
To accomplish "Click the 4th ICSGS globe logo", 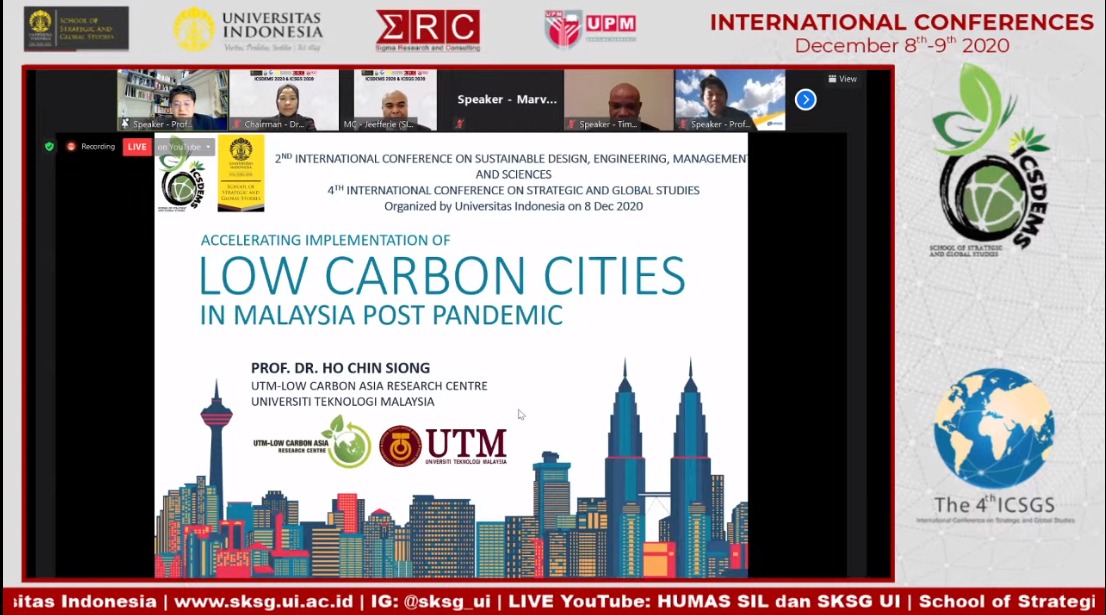I will (x=995, y=427).
